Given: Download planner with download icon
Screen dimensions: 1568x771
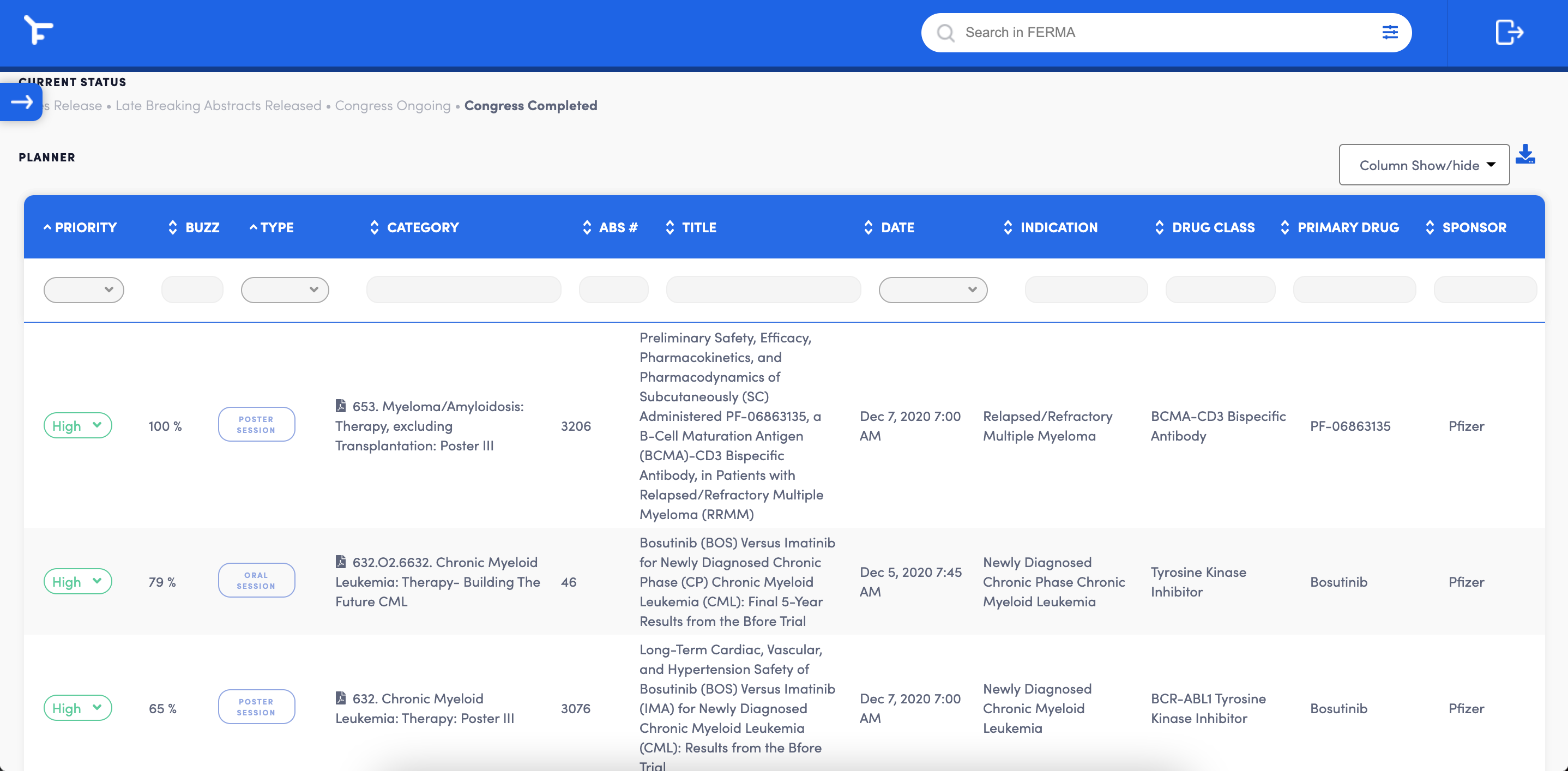Looking at the screenshot, I should tap(1525, 154).
